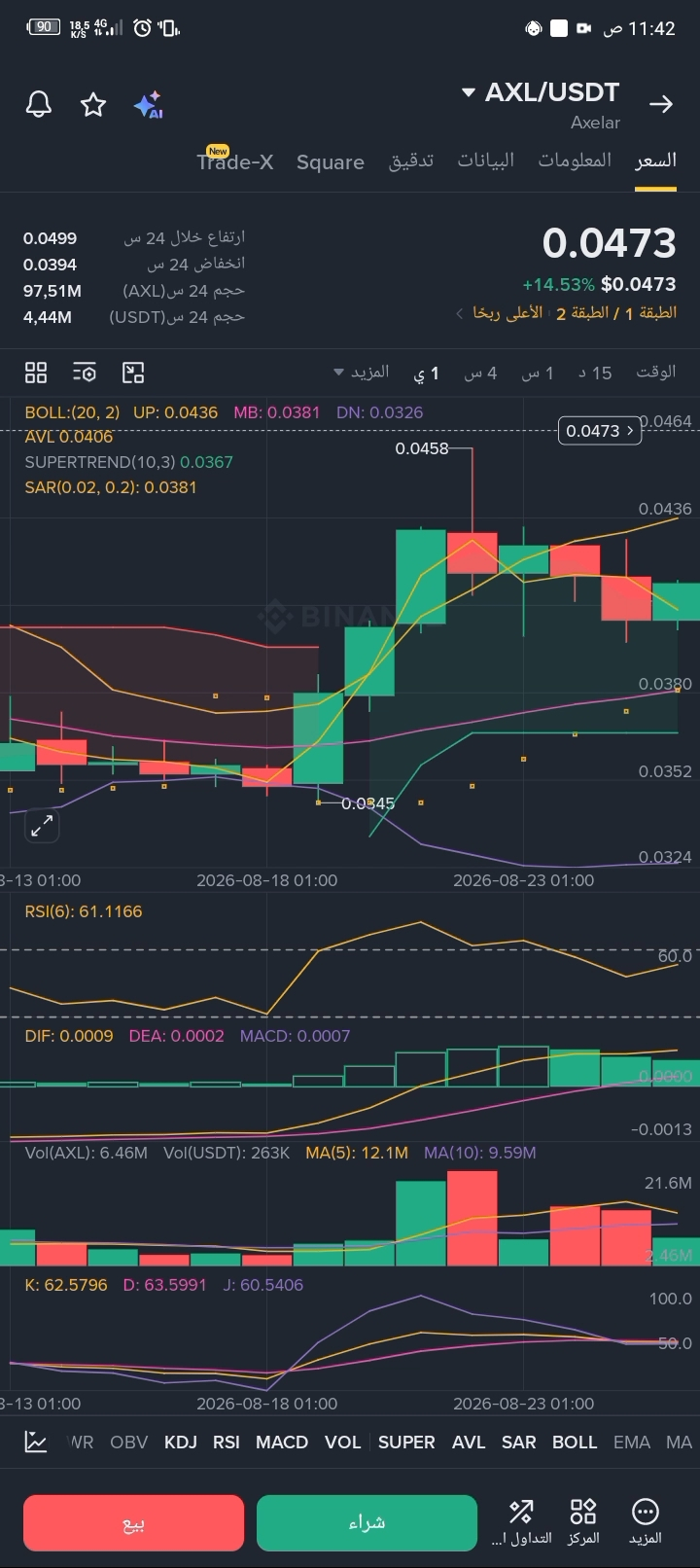This screenshot has width=700, height=1568.
Task: Tap the DIF: 0.0009 MACD label
Action: (x=69, y=1036)
